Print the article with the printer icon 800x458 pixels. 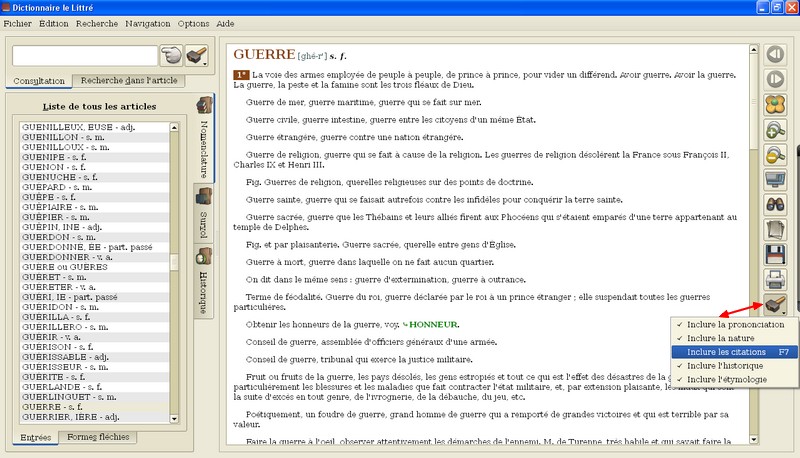[775, 279]
